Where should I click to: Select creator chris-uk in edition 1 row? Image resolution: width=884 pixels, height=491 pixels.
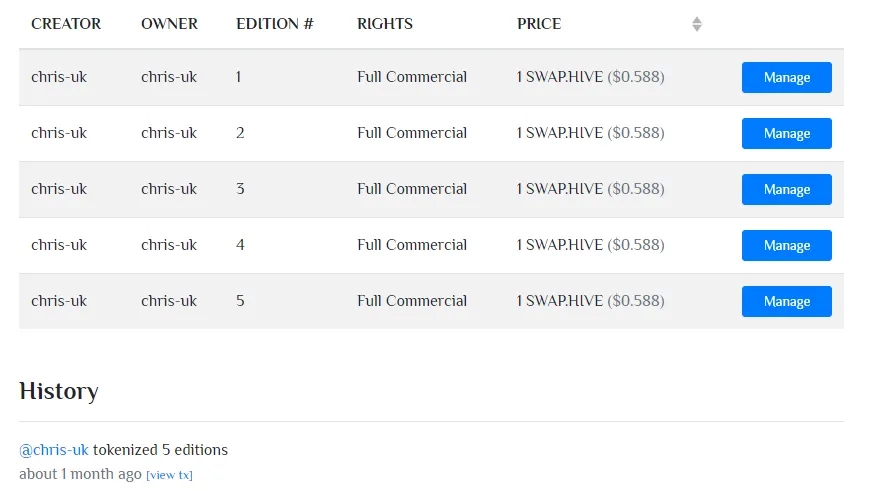point(59,77)
